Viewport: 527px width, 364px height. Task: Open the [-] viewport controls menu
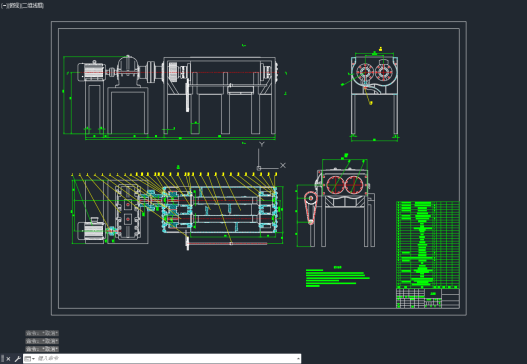tap(4, 6)
